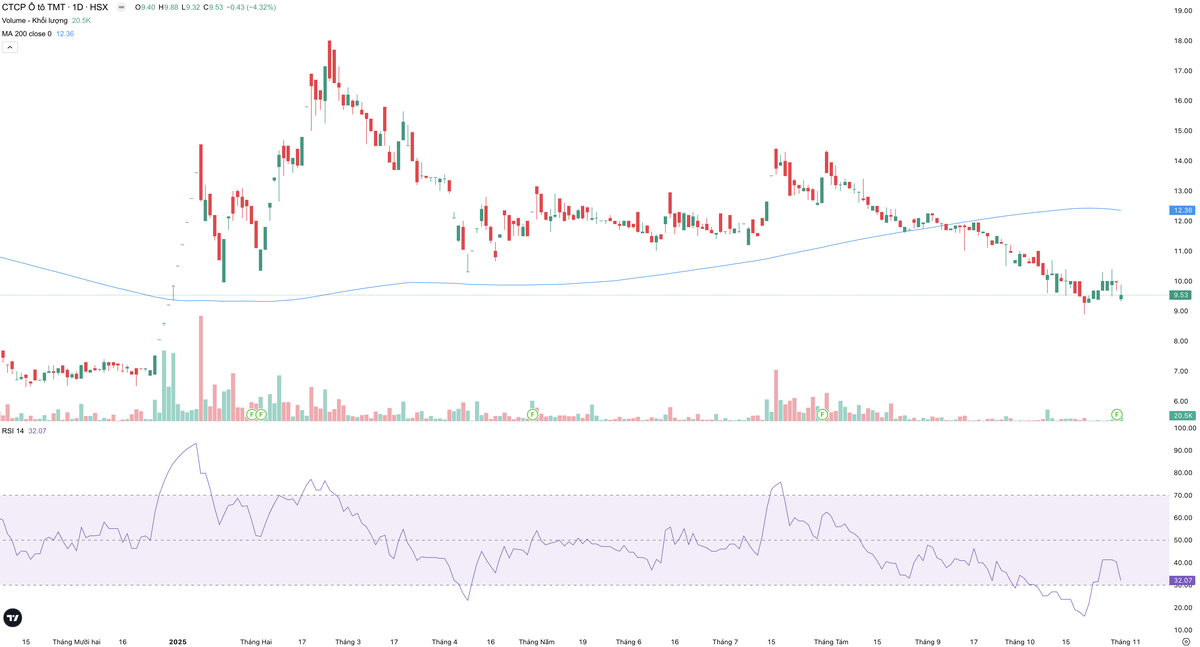Click the 18.00 mark on price scale
This screenshot has height=647, width=1200.
(x=1183, y=41)
